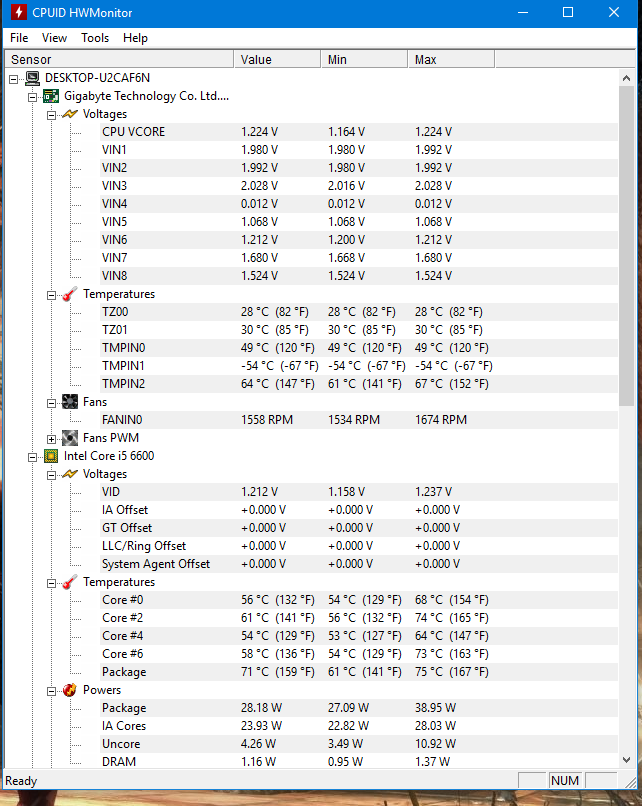The width and height of the screenshot is (642, 806).
Task: Open the Tools menu
Action: [95, 38]
